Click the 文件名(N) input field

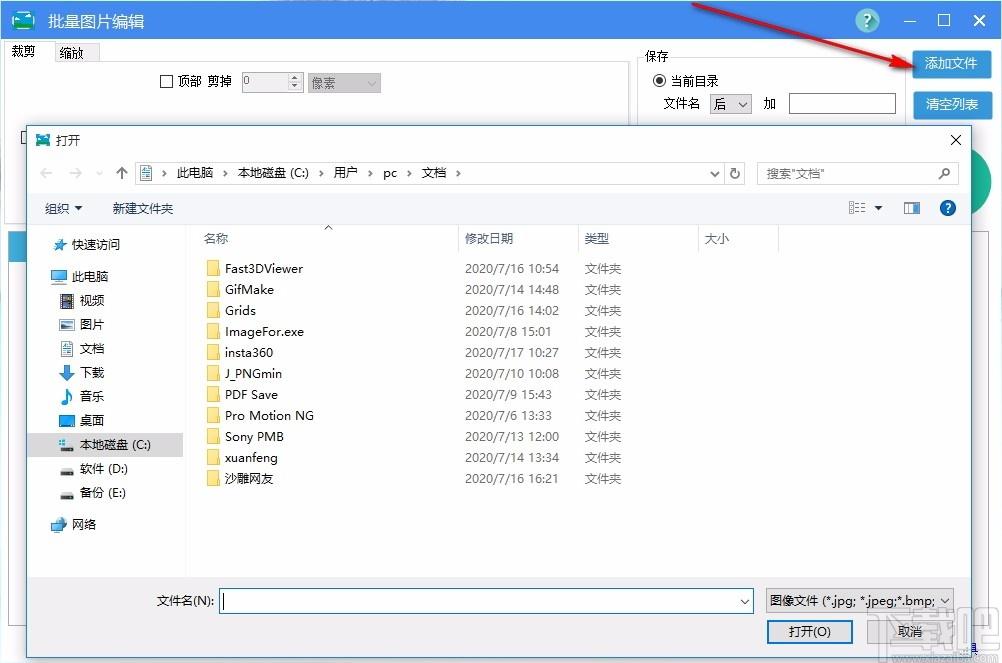coord(480,601)
